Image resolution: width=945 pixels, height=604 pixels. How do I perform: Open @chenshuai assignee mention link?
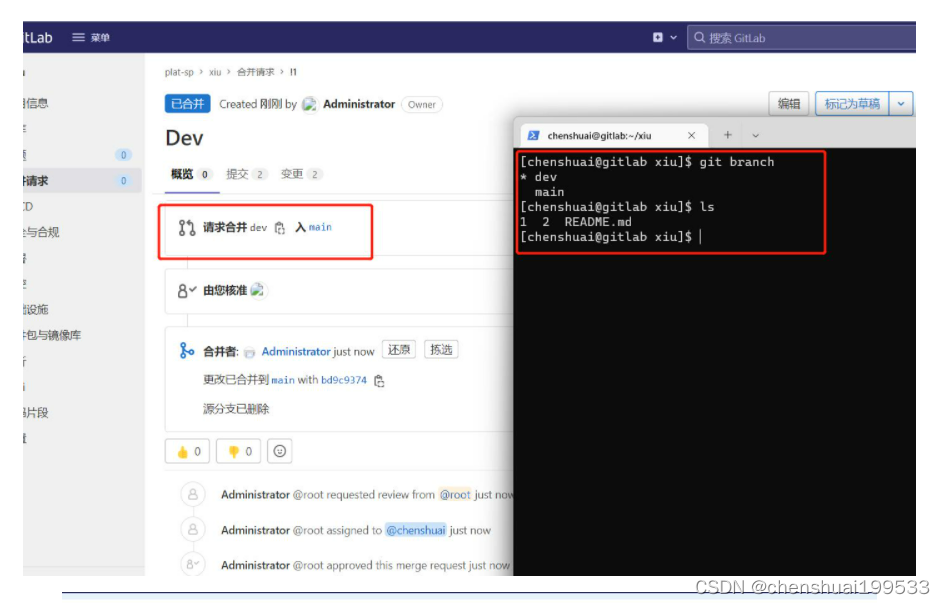point(416,530)
